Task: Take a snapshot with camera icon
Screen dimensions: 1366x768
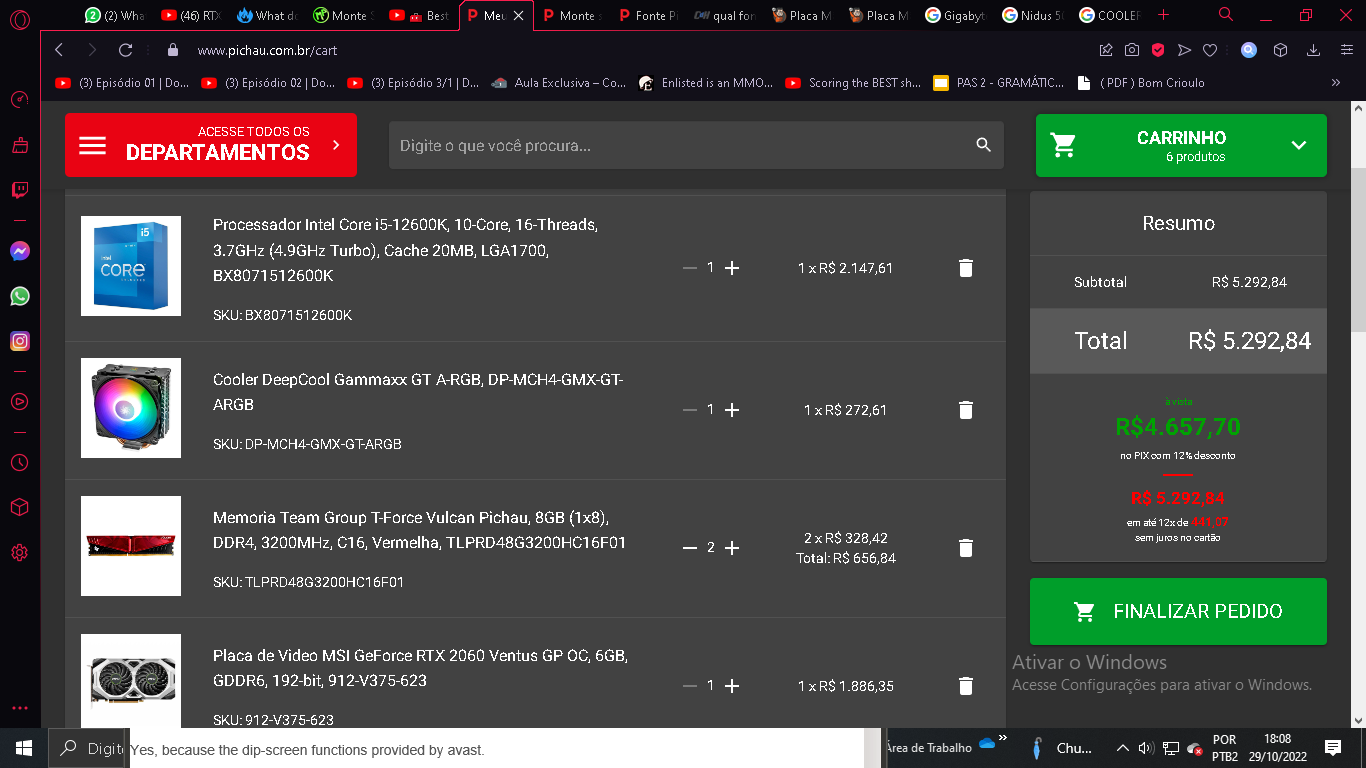Action: [x=1132, y=50]
